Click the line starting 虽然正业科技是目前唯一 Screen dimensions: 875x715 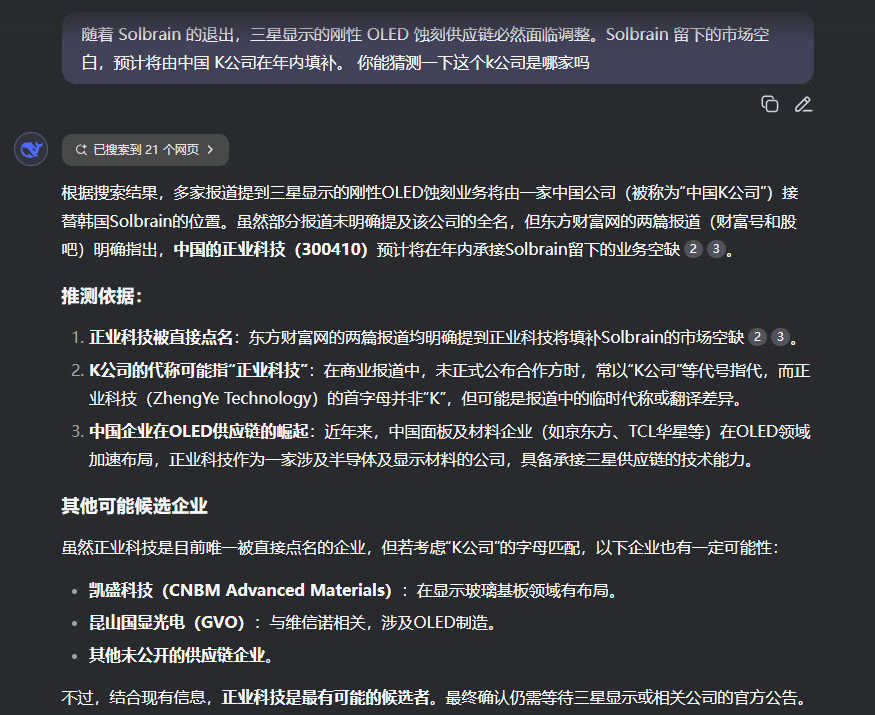420,548
